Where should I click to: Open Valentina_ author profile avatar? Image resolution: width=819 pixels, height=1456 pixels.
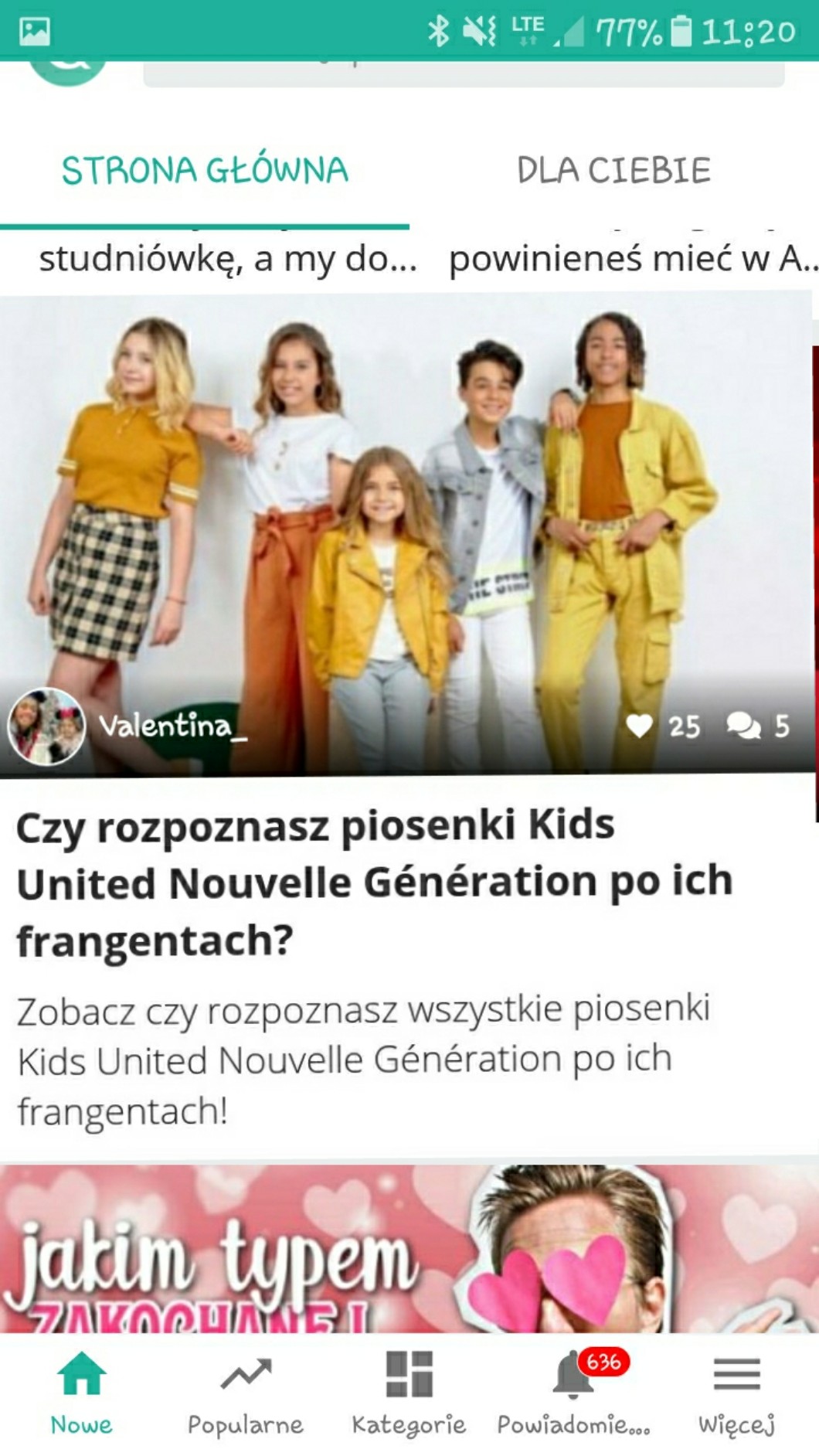point(46,726)
